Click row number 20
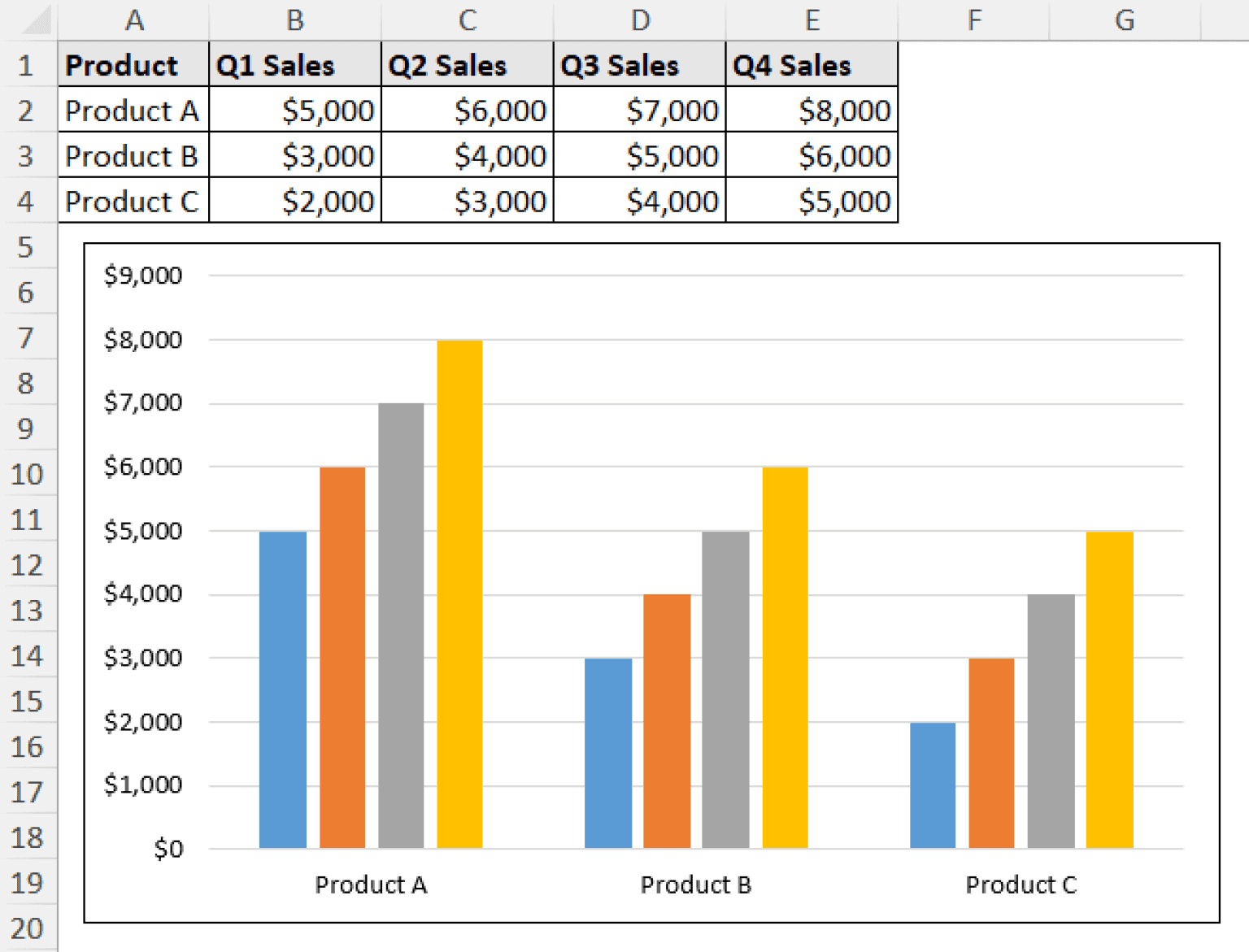Viewport: 1249px width, 952px height. coord(27,928)
